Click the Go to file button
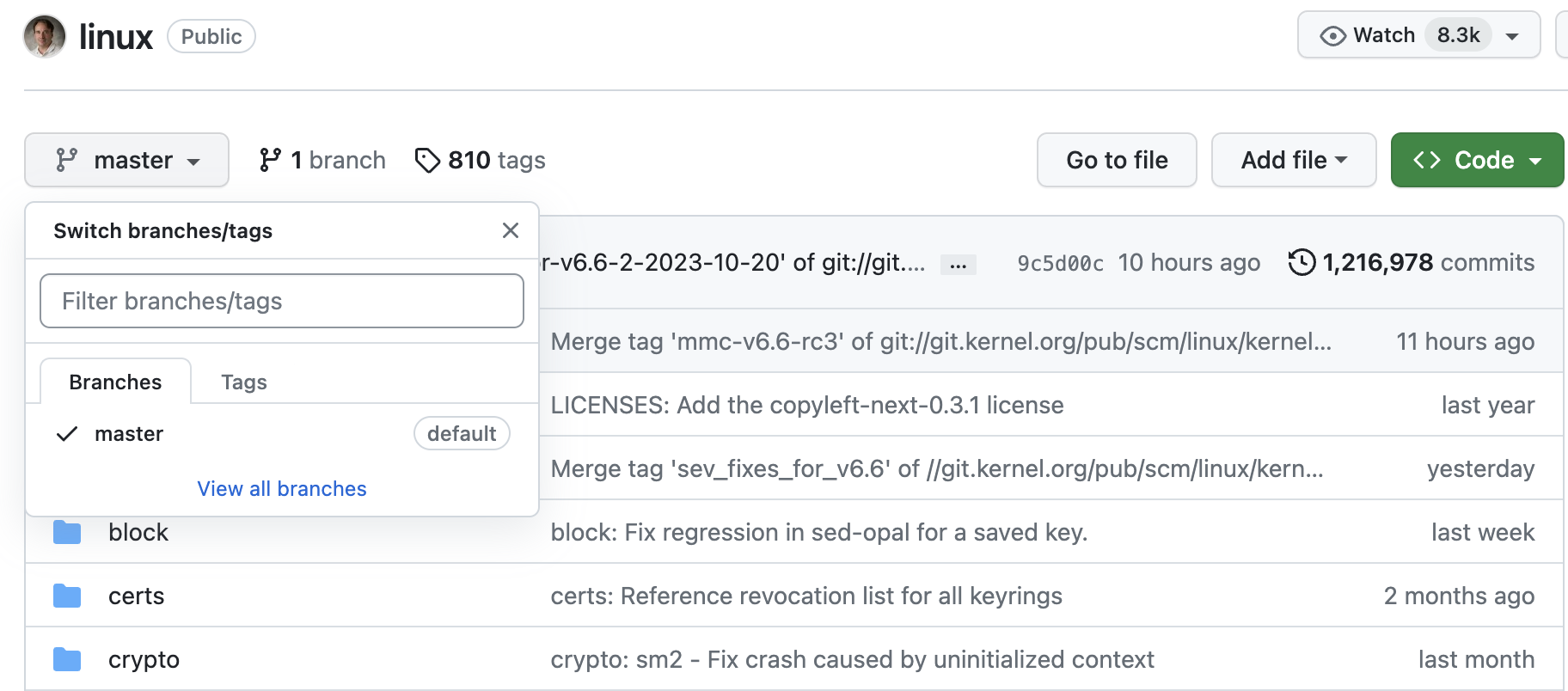Image resolution: width=1568 pixels, height=691 pixels. coord(1117,160)
